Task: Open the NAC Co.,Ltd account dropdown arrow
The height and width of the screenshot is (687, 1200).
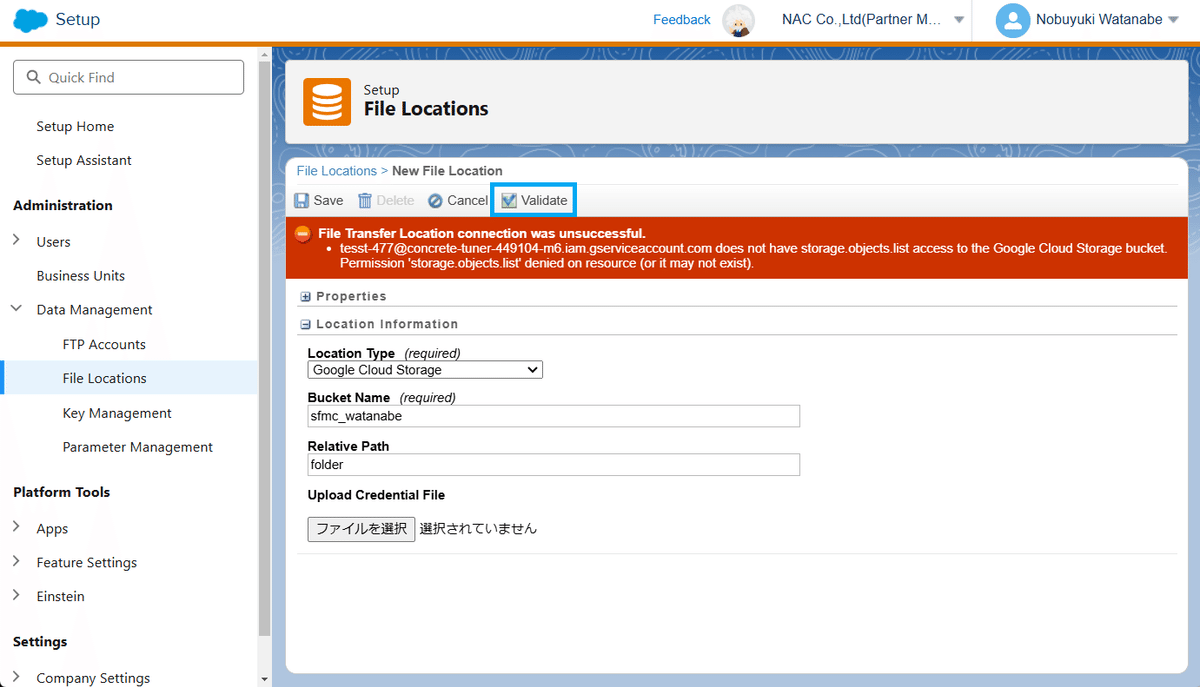Action: pyautogui.click(x=959, y=21)
